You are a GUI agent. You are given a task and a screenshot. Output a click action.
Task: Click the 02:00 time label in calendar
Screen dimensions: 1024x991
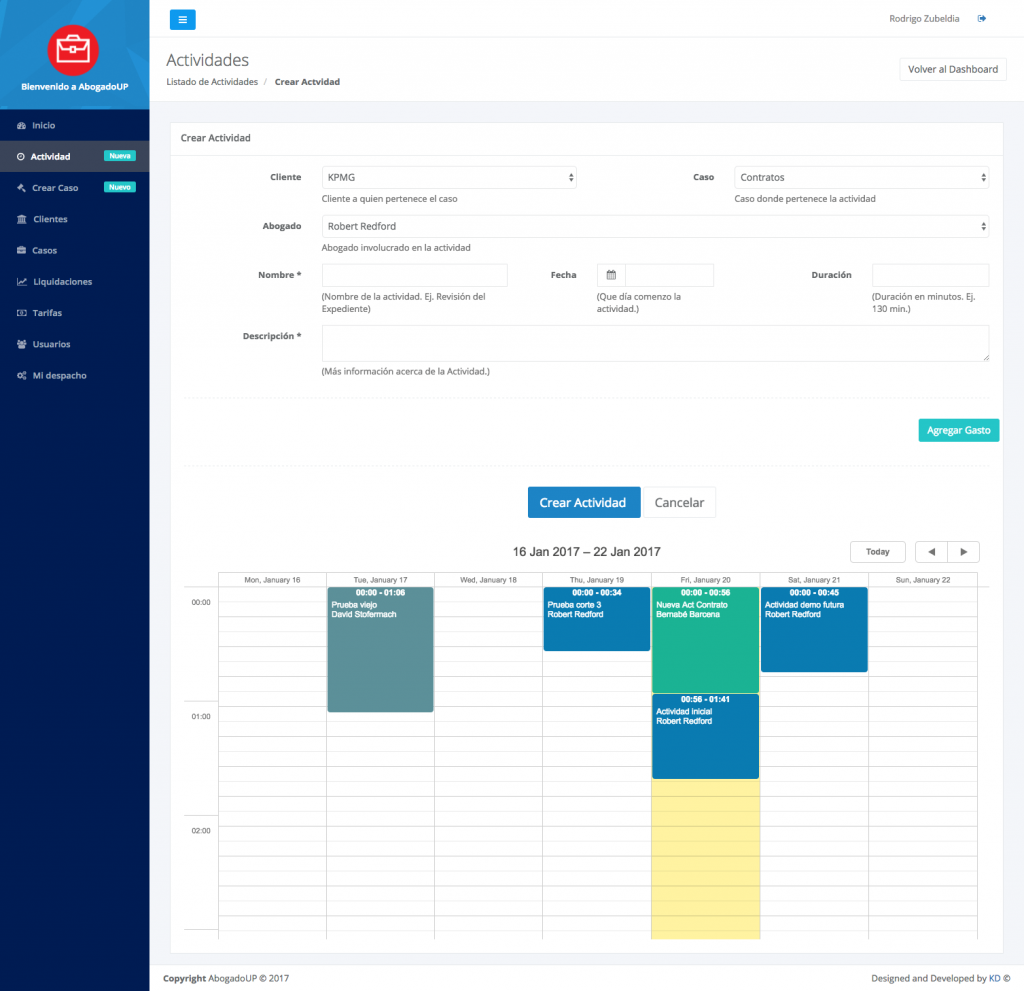[x=201, y=831]
